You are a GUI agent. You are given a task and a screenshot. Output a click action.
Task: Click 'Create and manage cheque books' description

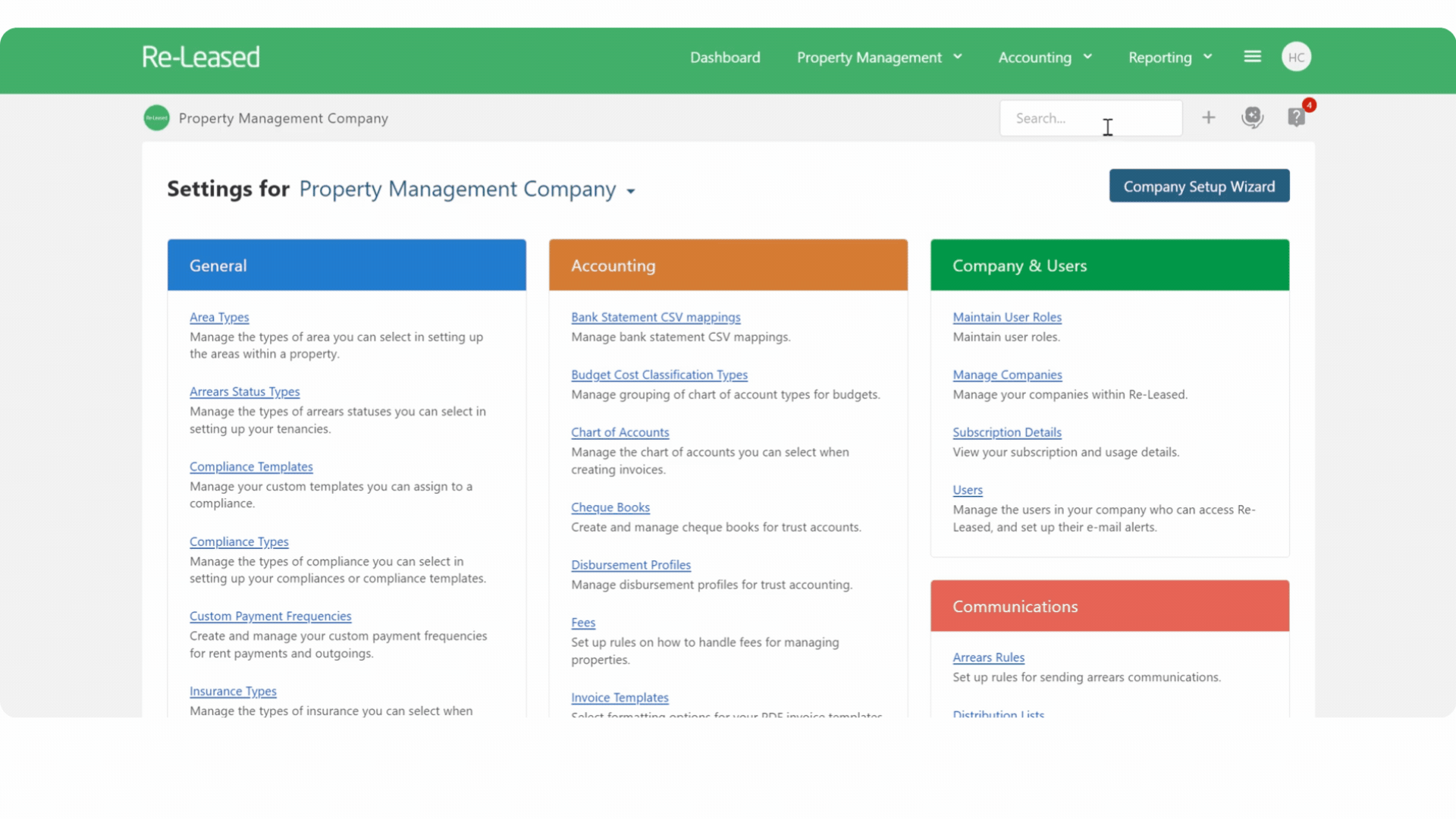[x=716, y=527]
